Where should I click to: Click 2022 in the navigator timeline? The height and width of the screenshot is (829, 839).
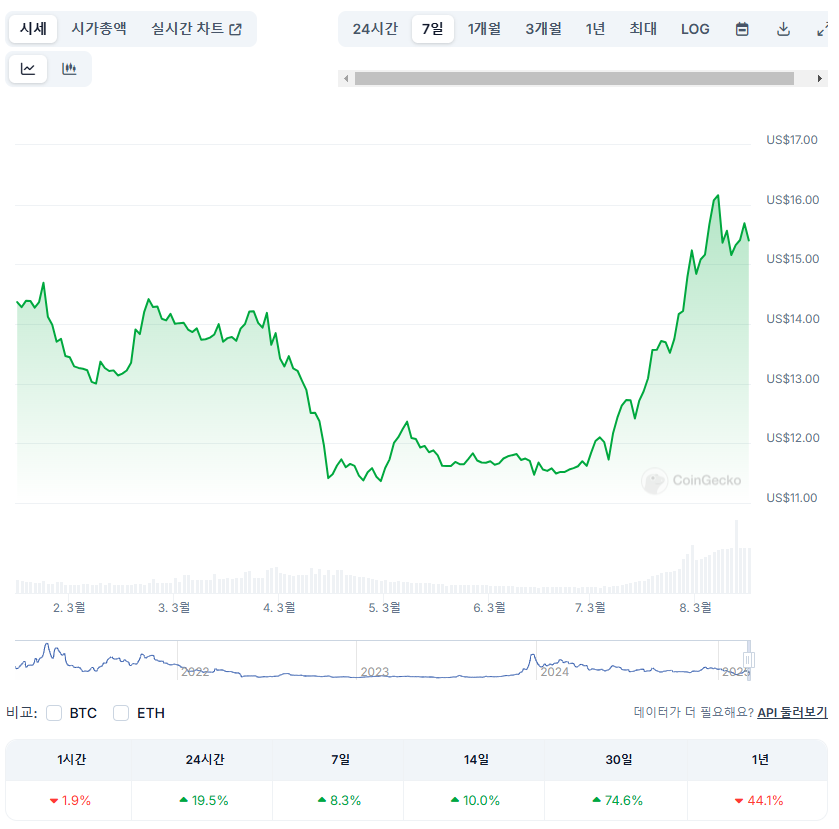point(195,672)
